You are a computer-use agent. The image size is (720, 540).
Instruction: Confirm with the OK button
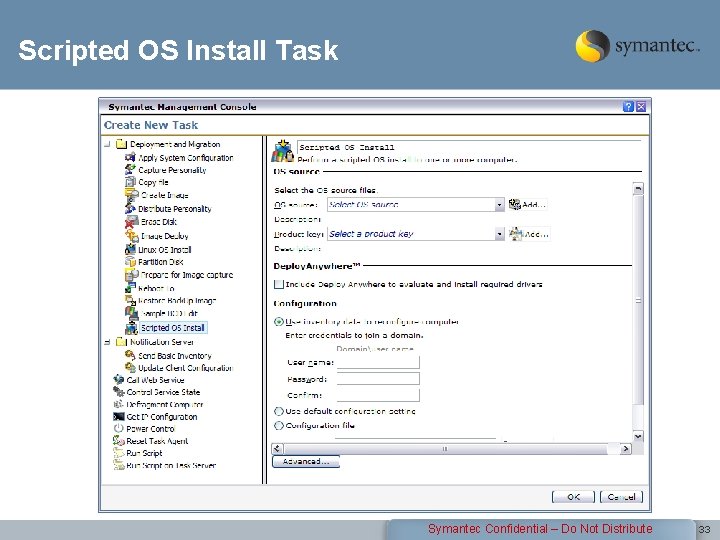[573, 497]
